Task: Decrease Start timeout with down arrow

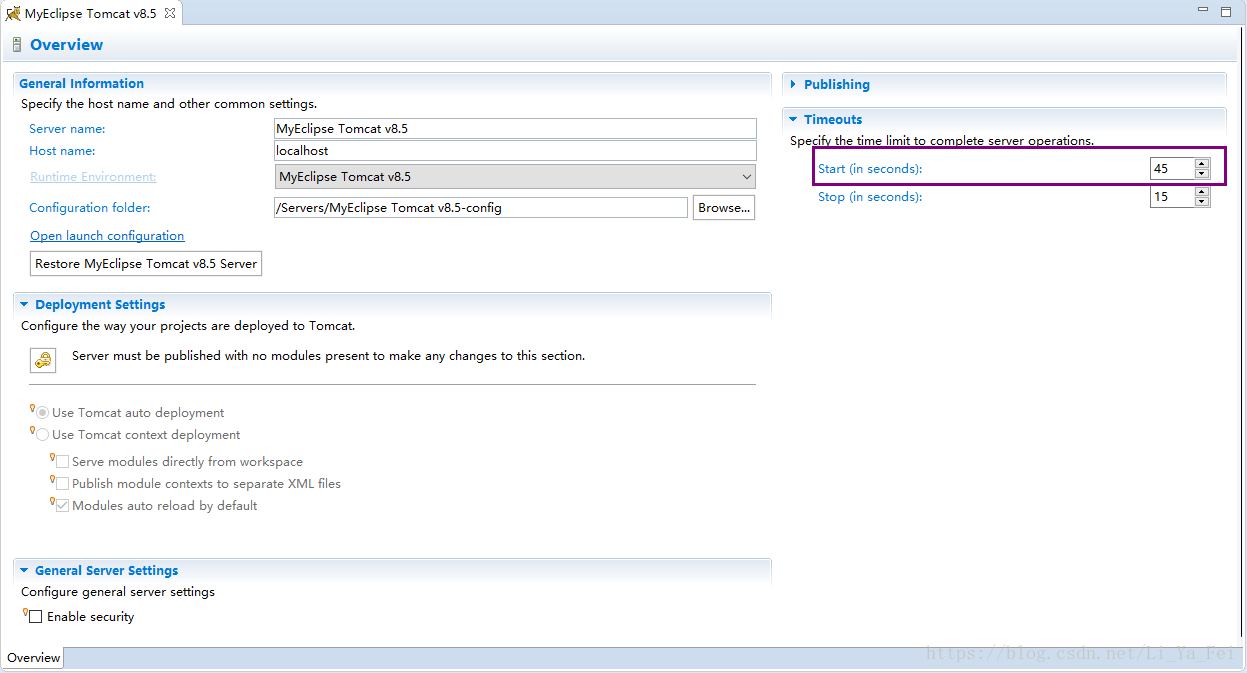Action: (1202, 174)
